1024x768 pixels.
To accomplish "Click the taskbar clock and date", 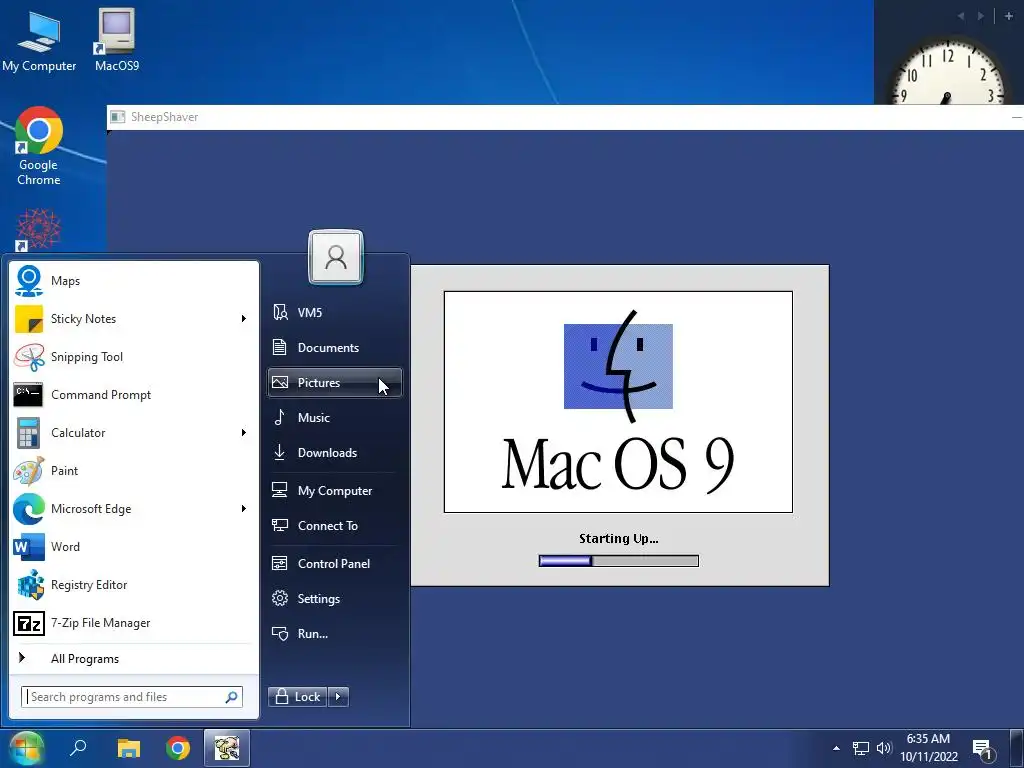I will pyautogui.click(x=929, y=748).
